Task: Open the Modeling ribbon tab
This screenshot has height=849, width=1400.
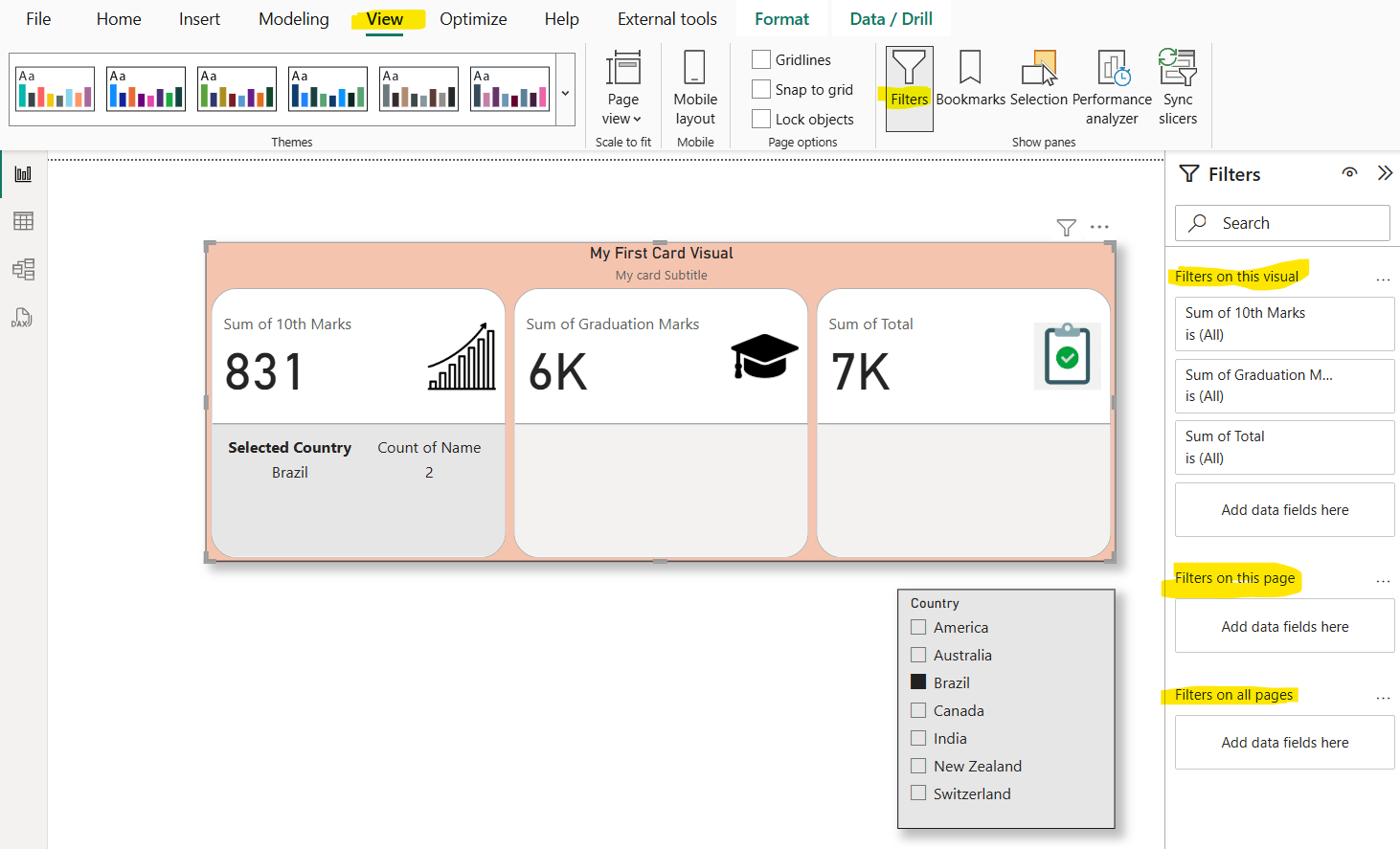Action: [x=293, y=19]
